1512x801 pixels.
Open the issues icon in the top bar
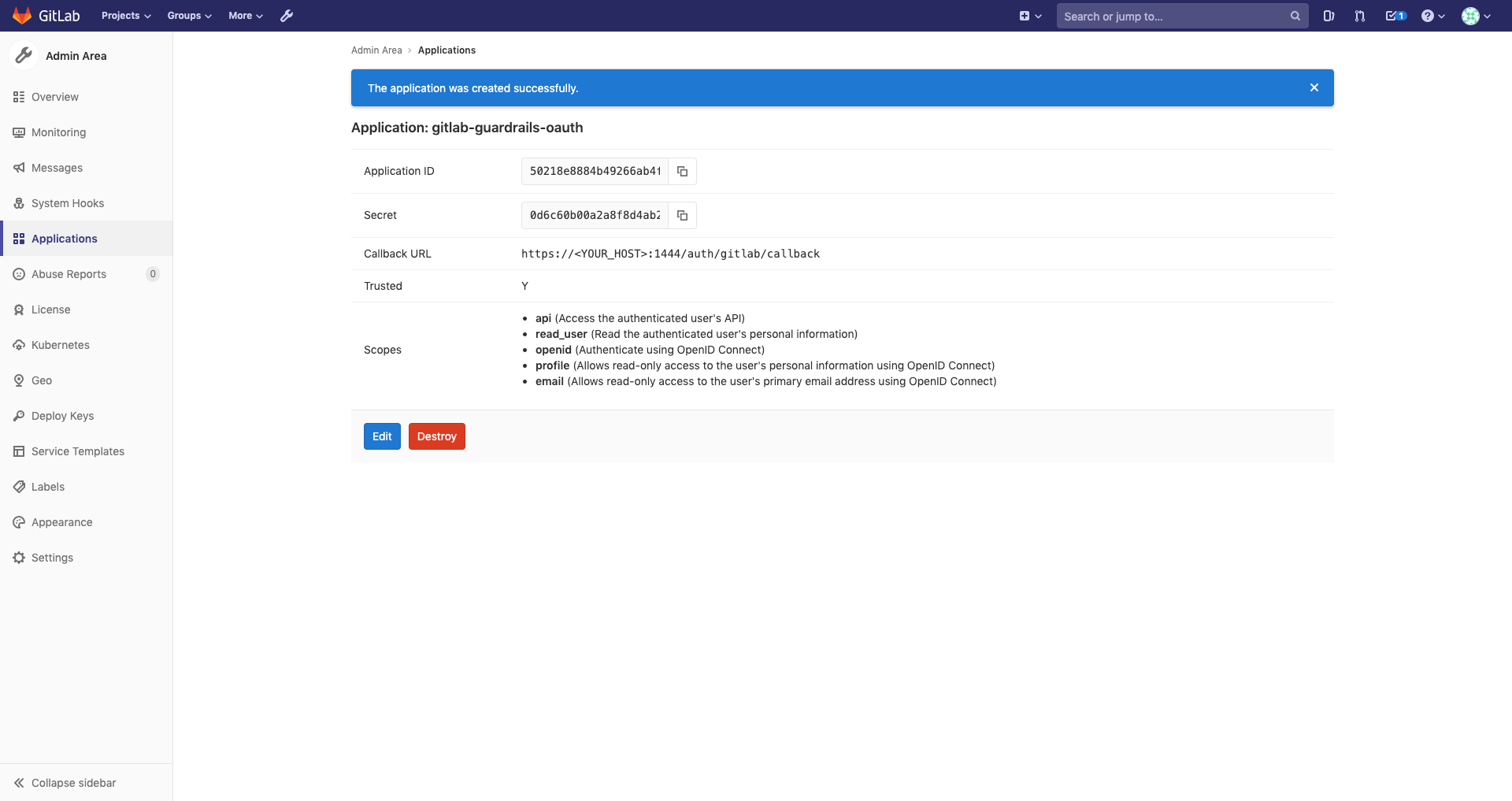pos(1329,16)
